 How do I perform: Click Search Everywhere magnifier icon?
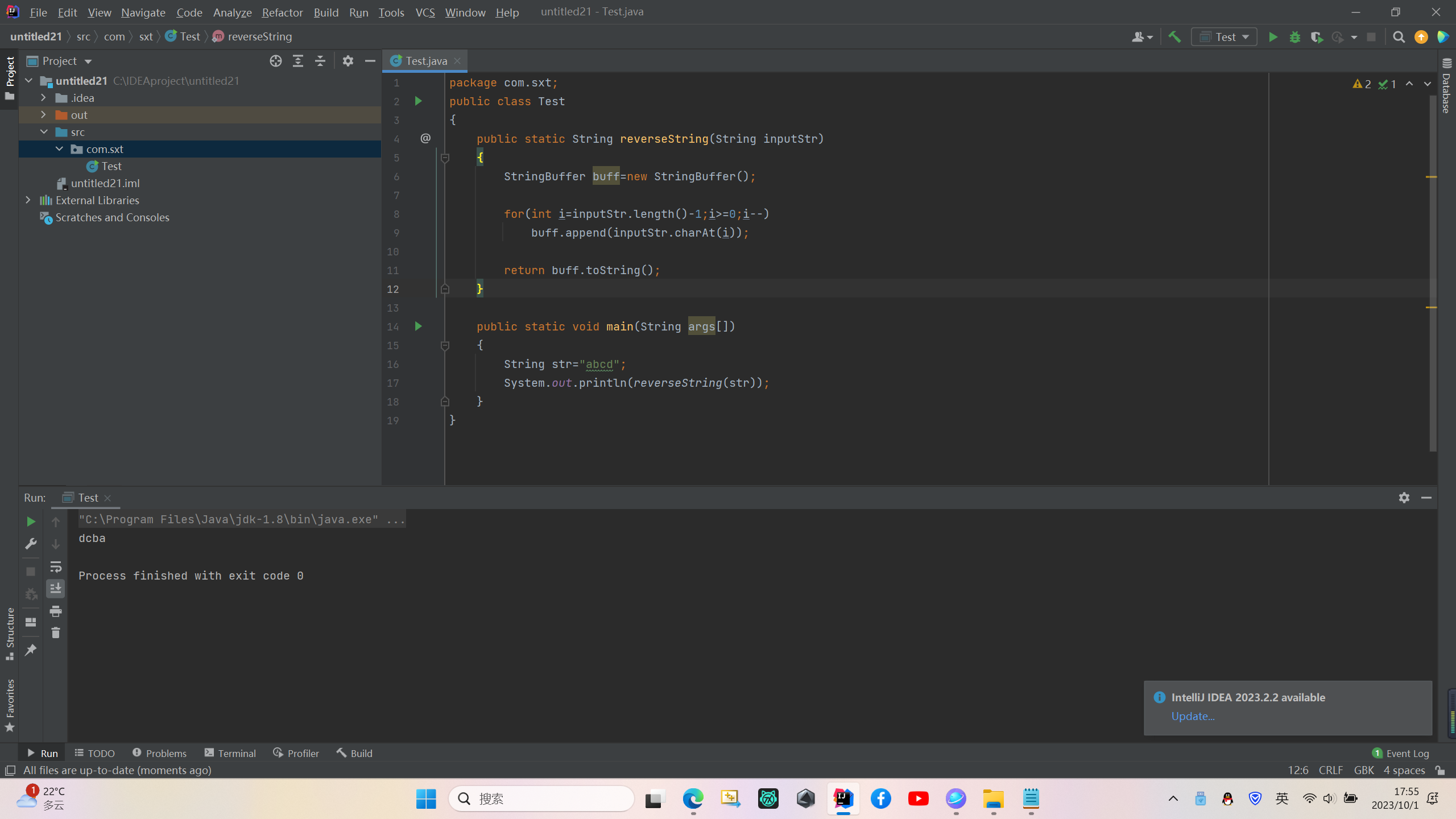click(x=1399, y=37)
